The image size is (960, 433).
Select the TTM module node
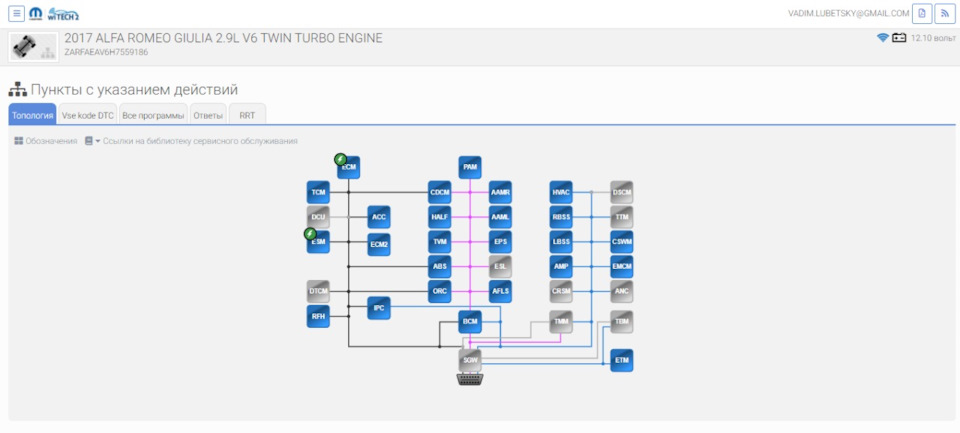[x=622, y=217]
